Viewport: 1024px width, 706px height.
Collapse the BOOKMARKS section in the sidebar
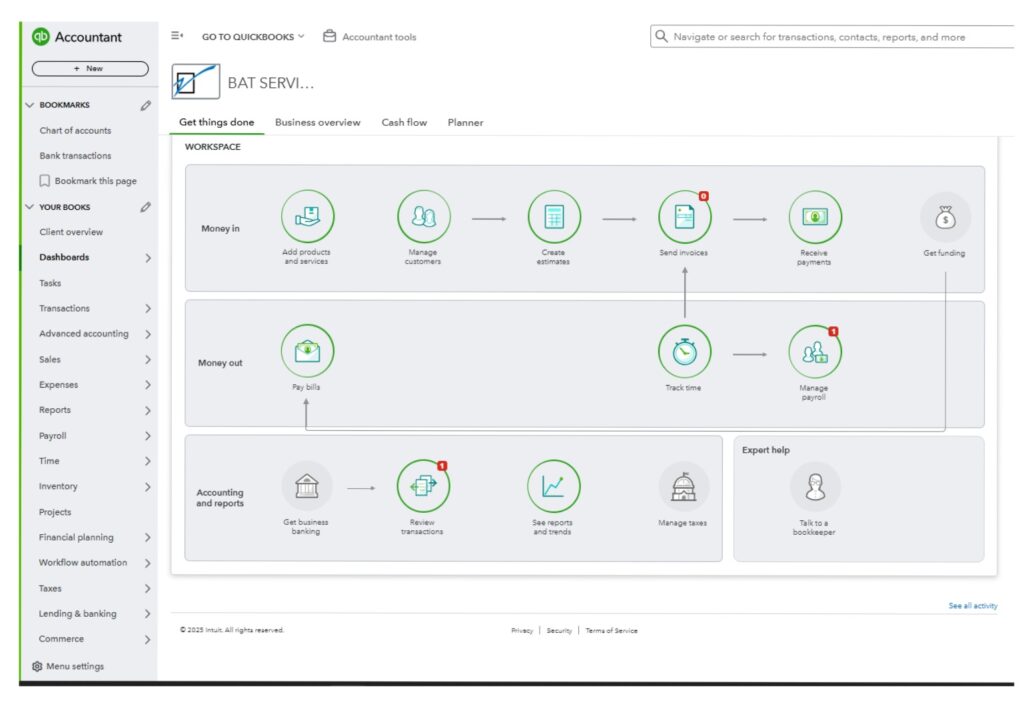pos(29,105)
